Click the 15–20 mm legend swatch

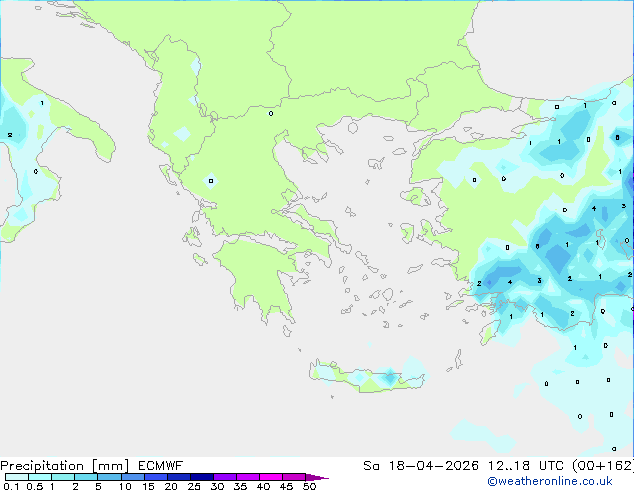(156, 477)
